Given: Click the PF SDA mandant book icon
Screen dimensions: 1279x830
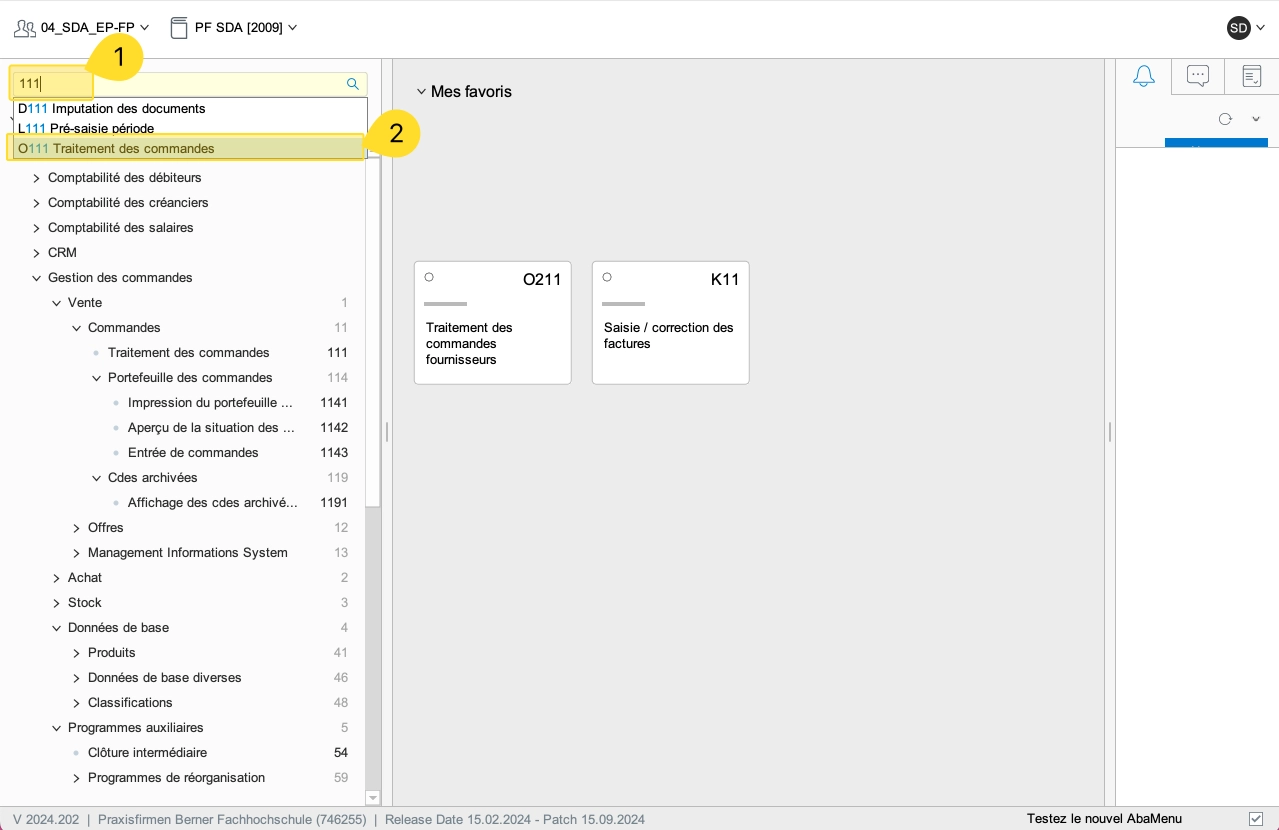Looking at the screenshot, I should [179, 28].
